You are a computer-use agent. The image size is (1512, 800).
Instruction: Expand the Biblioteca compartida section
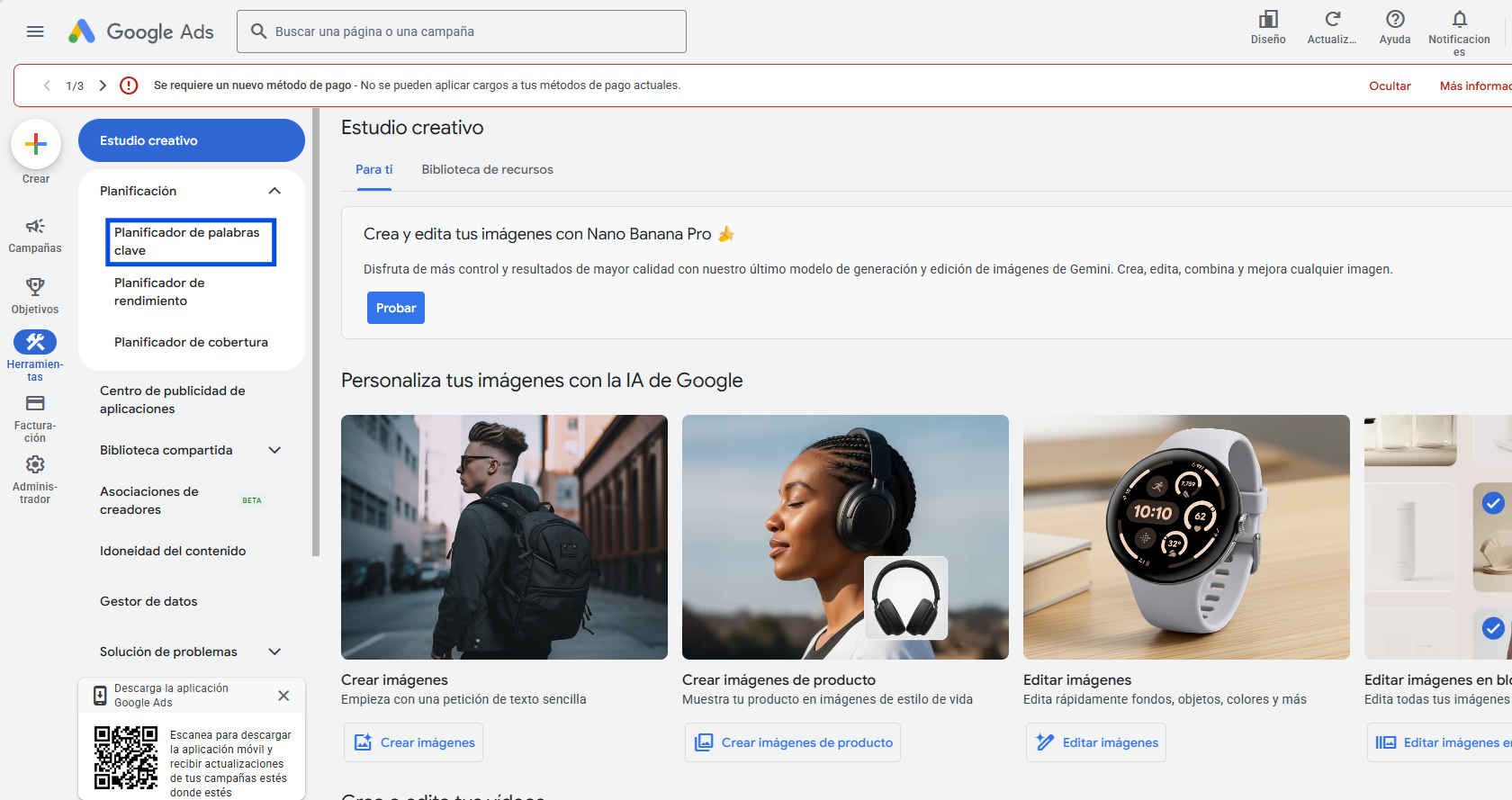click(x=274, y=450)
